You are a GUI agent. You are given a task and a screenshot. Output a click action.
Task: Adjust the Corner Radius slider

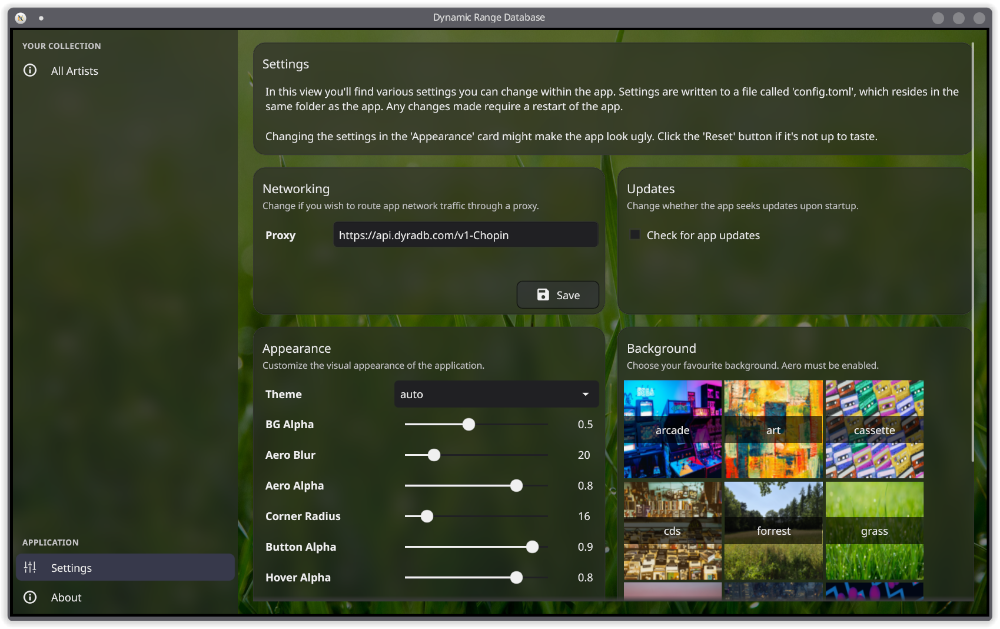coord(476,516)
